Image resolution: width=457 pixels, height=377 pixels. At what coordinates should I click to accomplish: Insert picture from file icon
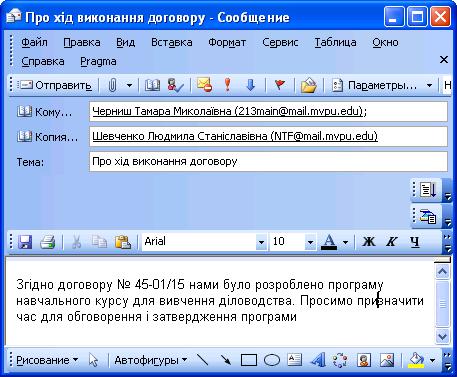[387, 360]
